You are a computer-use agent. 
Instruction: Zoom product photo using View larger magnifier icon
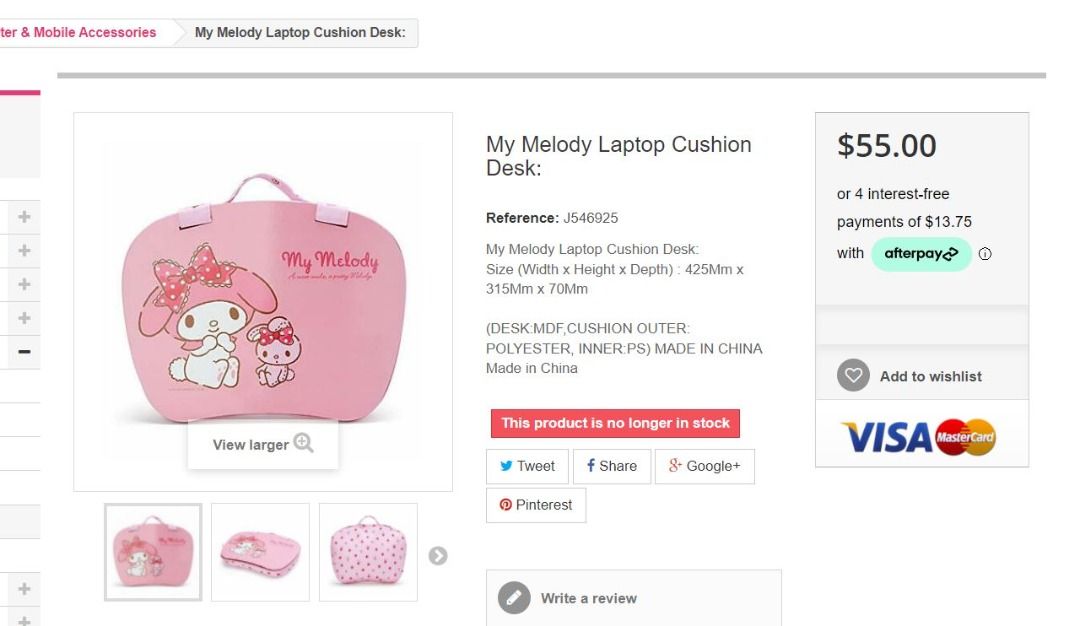click(302, 443)
